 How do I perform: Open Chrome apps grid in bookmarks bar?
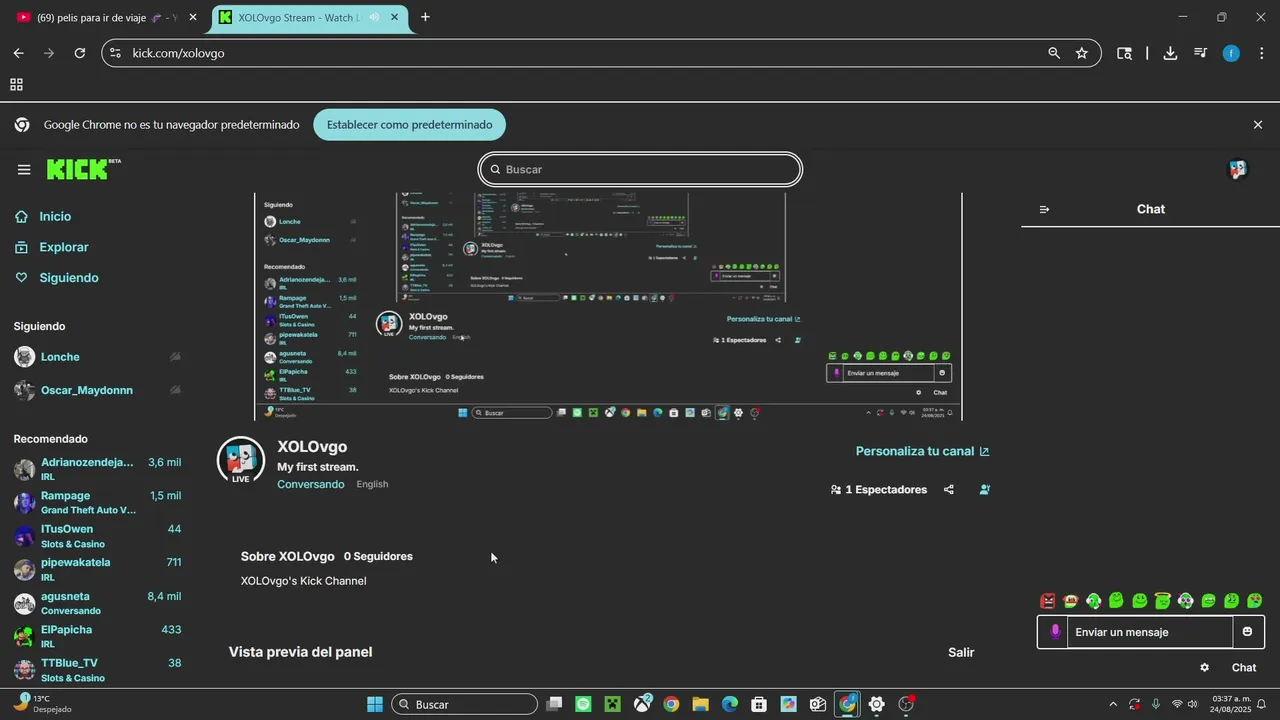[16, 85]
